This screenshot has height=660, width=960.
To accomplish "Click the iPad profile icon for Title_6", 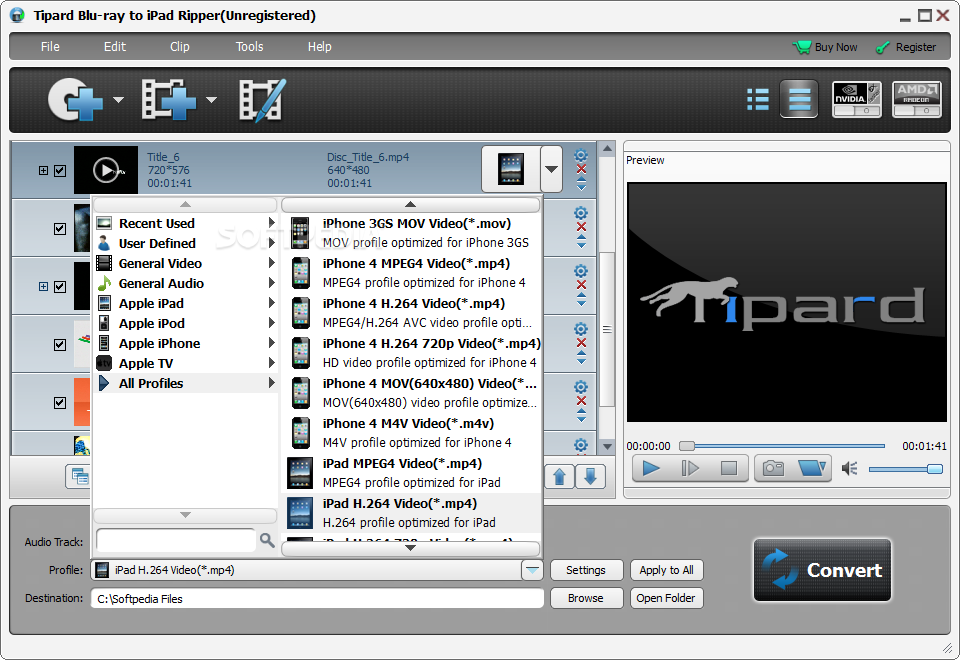I will (511, 169).
